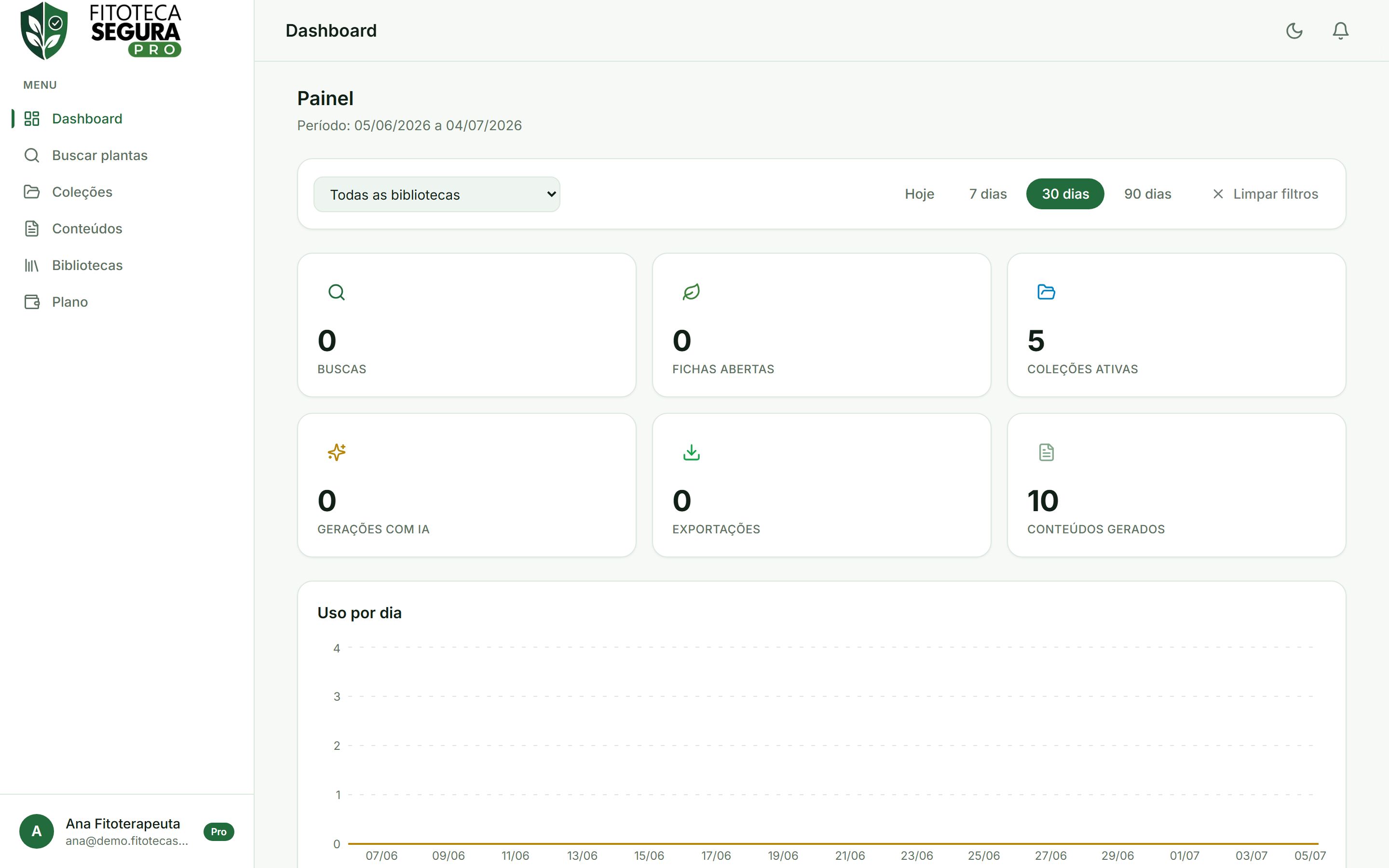The image size is (1389, 868).
Task: Click the GERAÇÕES COM IA label
Action: 374,529
